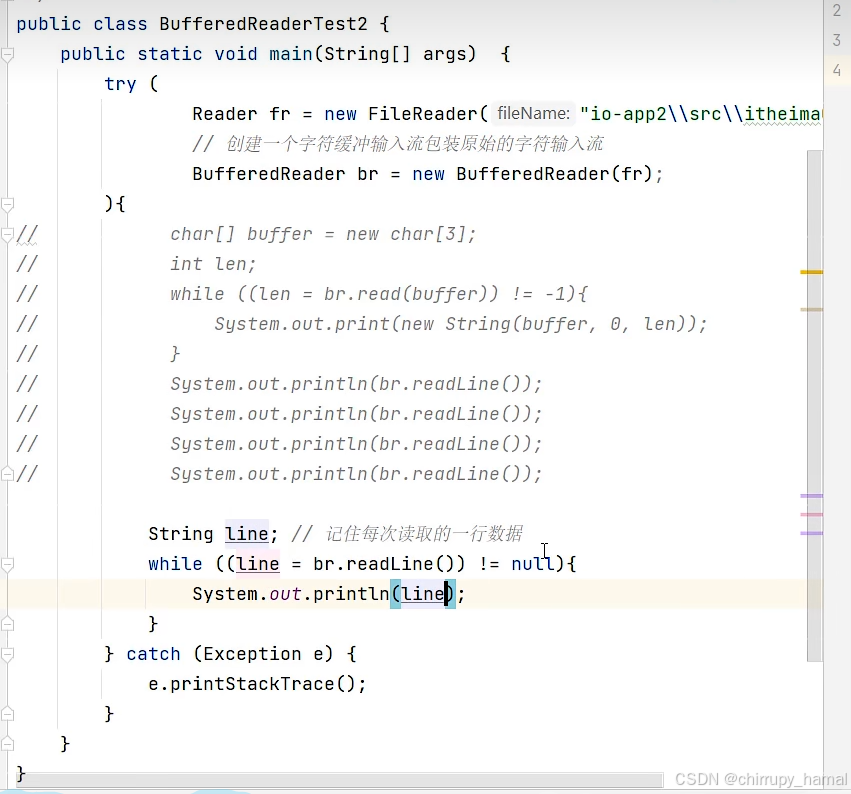
Task: Click the 'catch' keyword
Action: click(153, 655)
